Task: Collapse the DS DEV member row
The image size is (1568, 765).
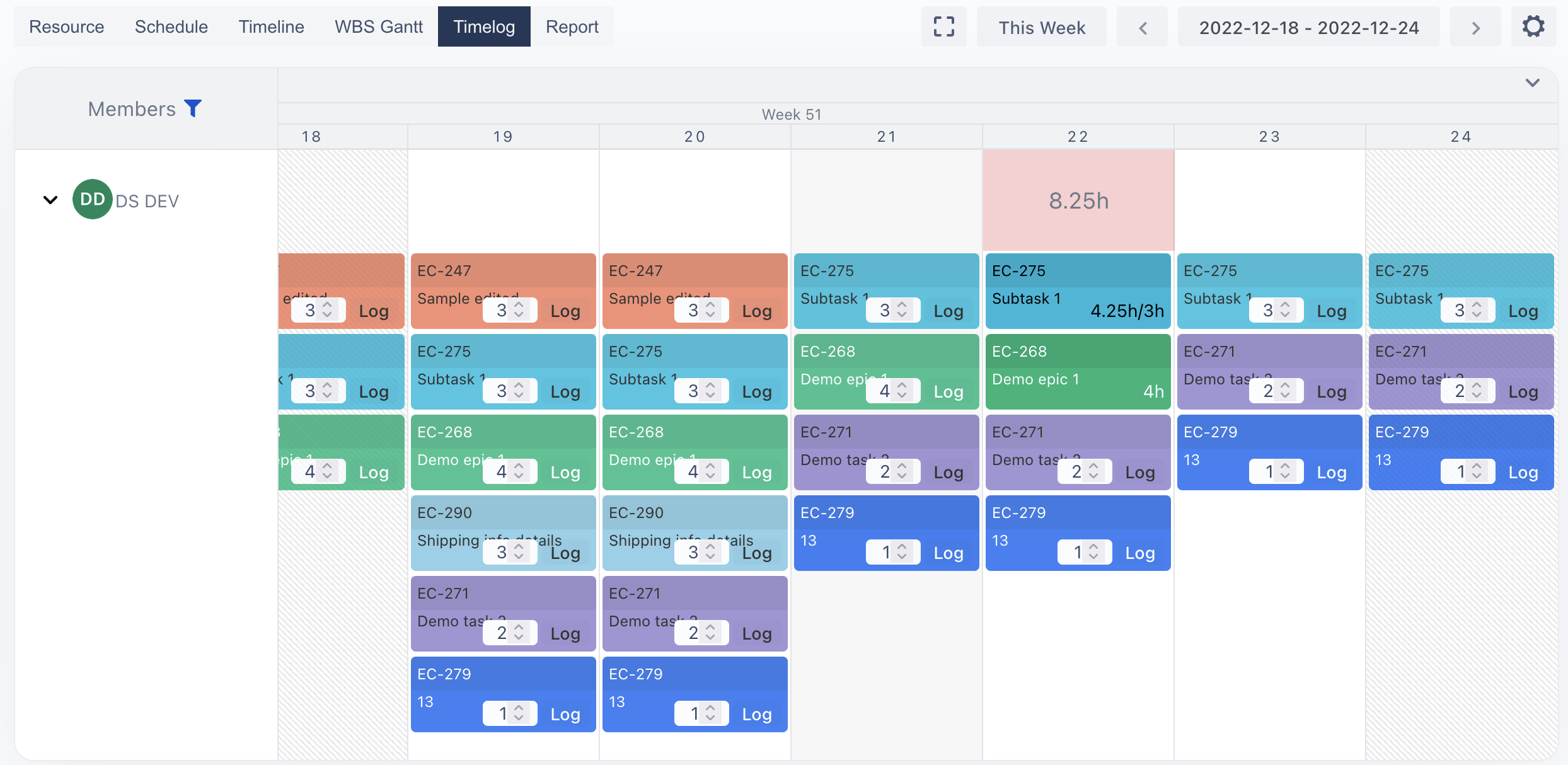Action: [50, 200]
